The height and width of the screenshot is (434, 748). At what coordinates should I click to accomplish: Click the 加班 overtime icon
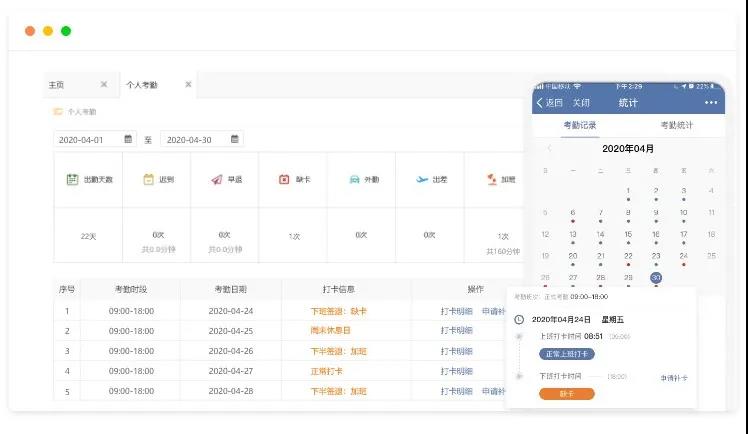pos(491,179)
